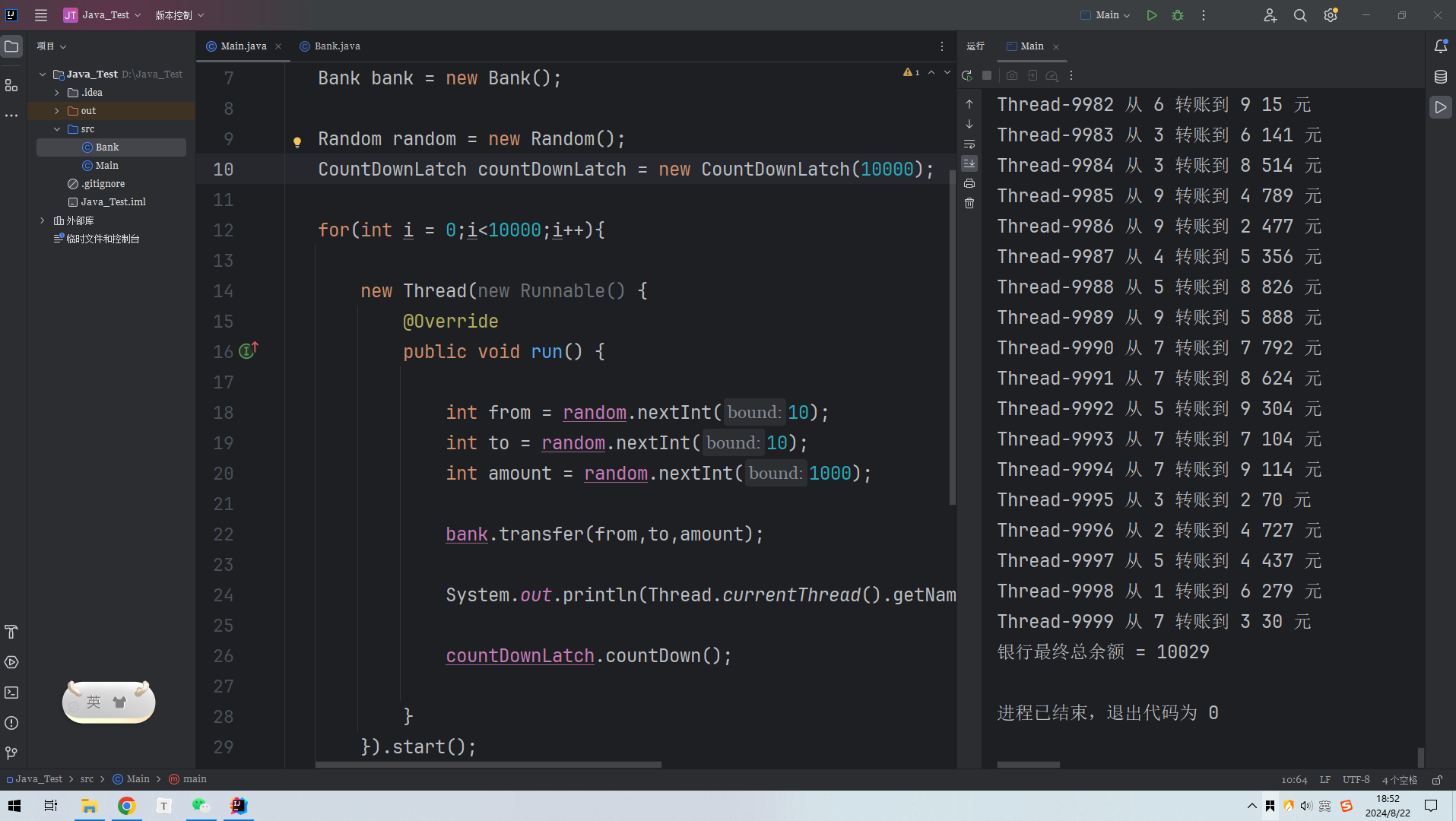The height and width of the screenshot is (821, 1456).
Task: Open the main hamburger menu
Action: [x=41, y=15]
